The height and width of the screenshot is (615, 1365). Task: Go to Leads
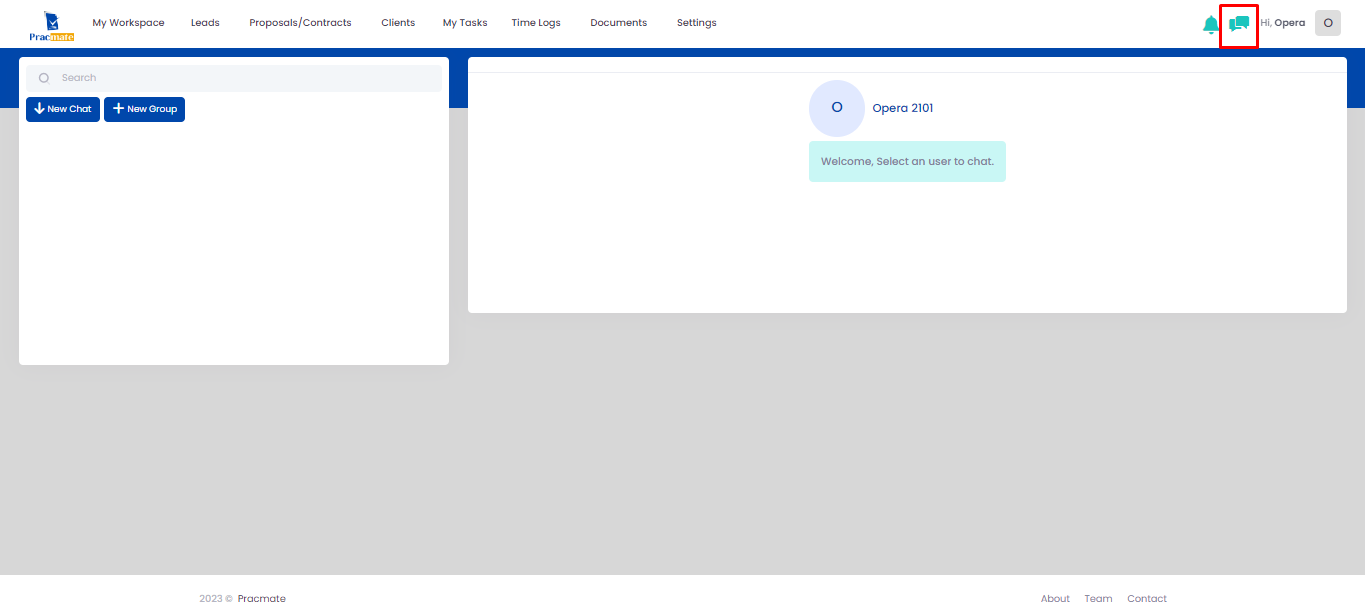[205, 23]
